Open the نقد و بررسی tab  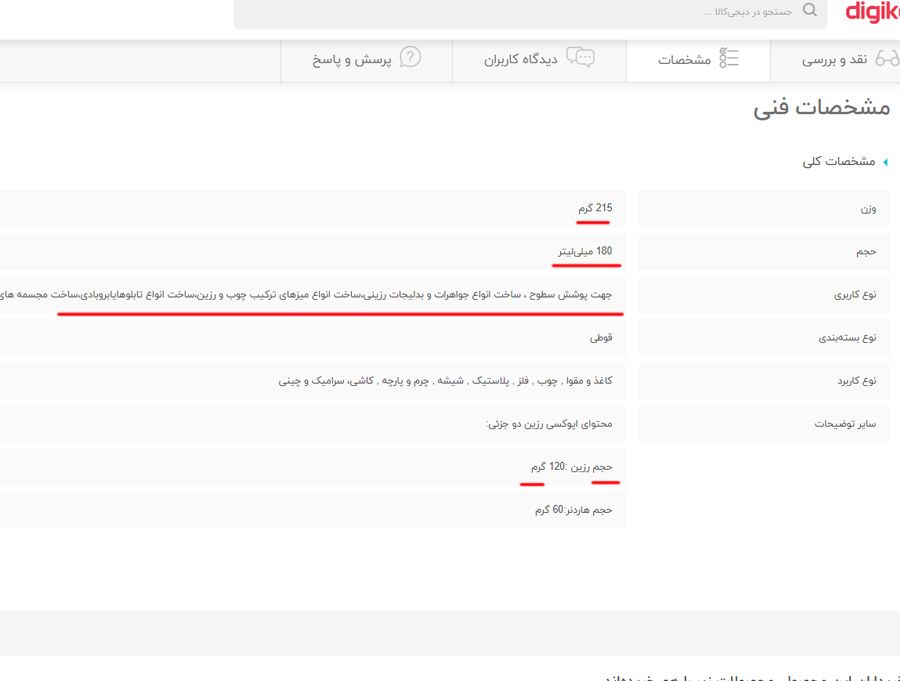pos(835,60)
